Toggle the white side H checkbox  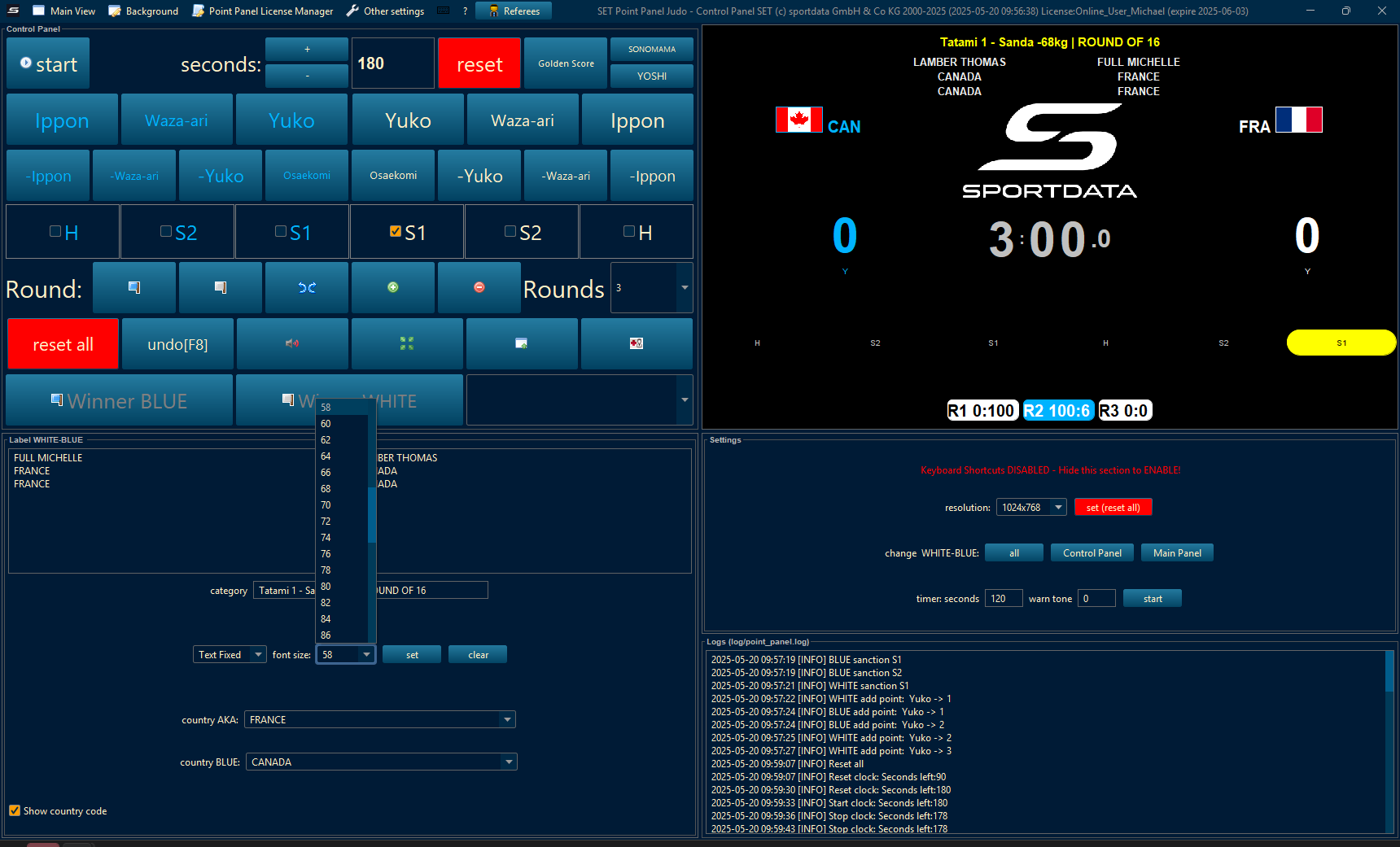click(629, 232)
